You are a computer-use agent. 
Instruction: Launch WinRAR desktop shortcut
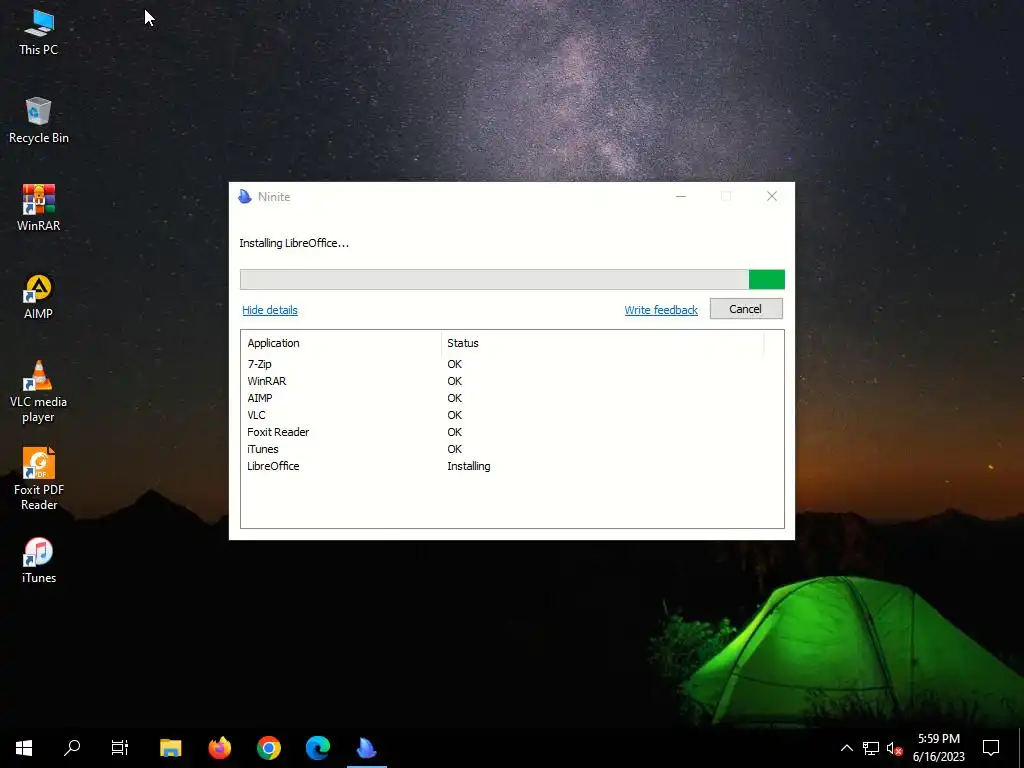pos(39,208)
